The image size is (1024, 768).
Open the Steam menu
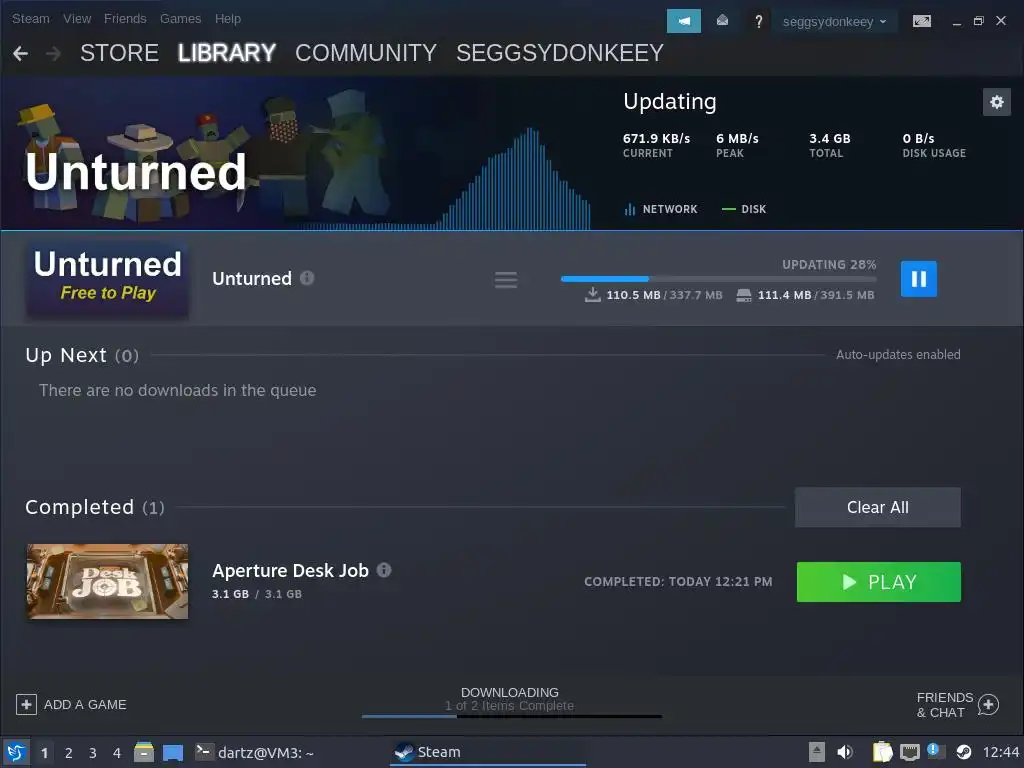(31, 18)
